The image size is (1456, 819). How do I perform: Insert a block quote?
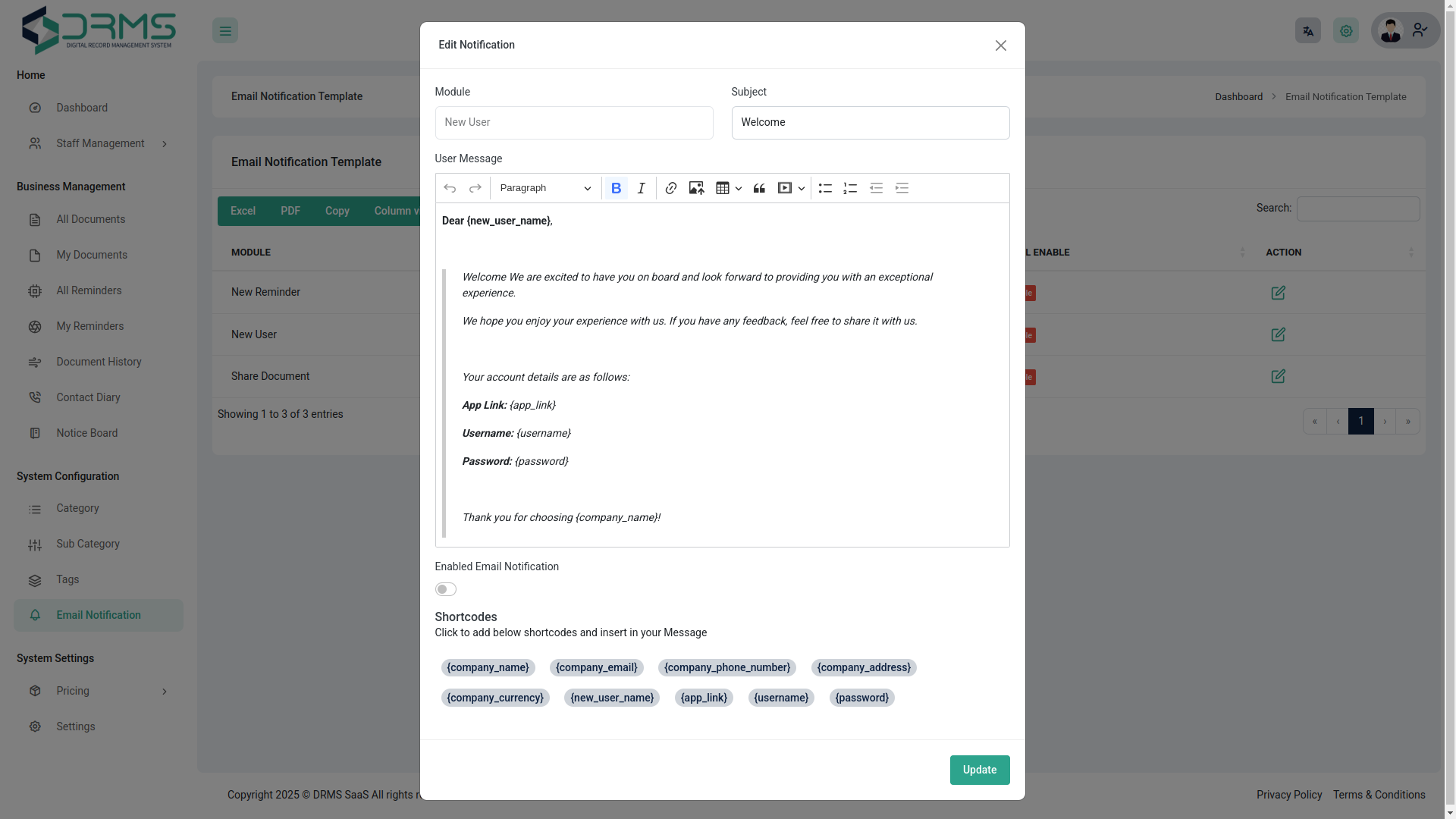pos(759,188)
